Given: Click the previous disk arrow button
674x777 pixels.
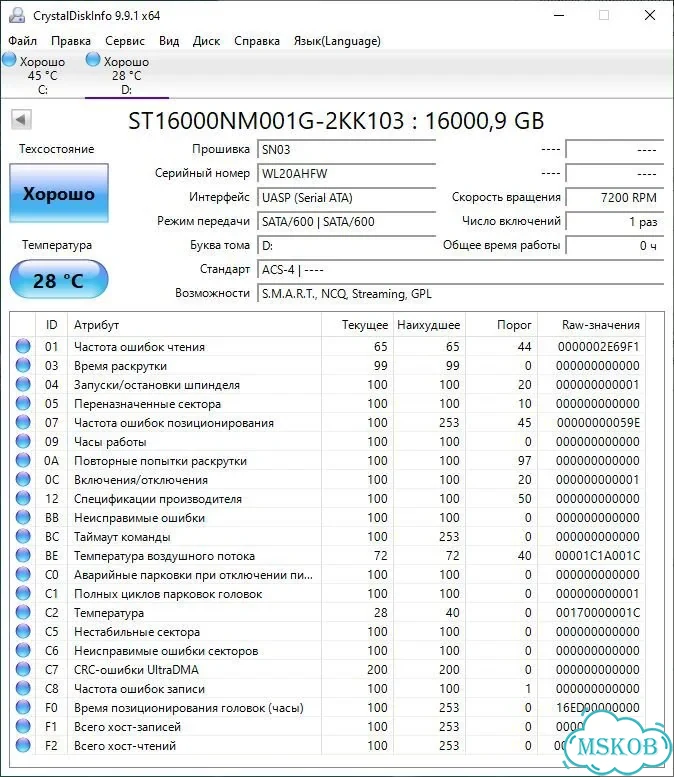Looking at the screenshot, I should click(x=21, y=119).
